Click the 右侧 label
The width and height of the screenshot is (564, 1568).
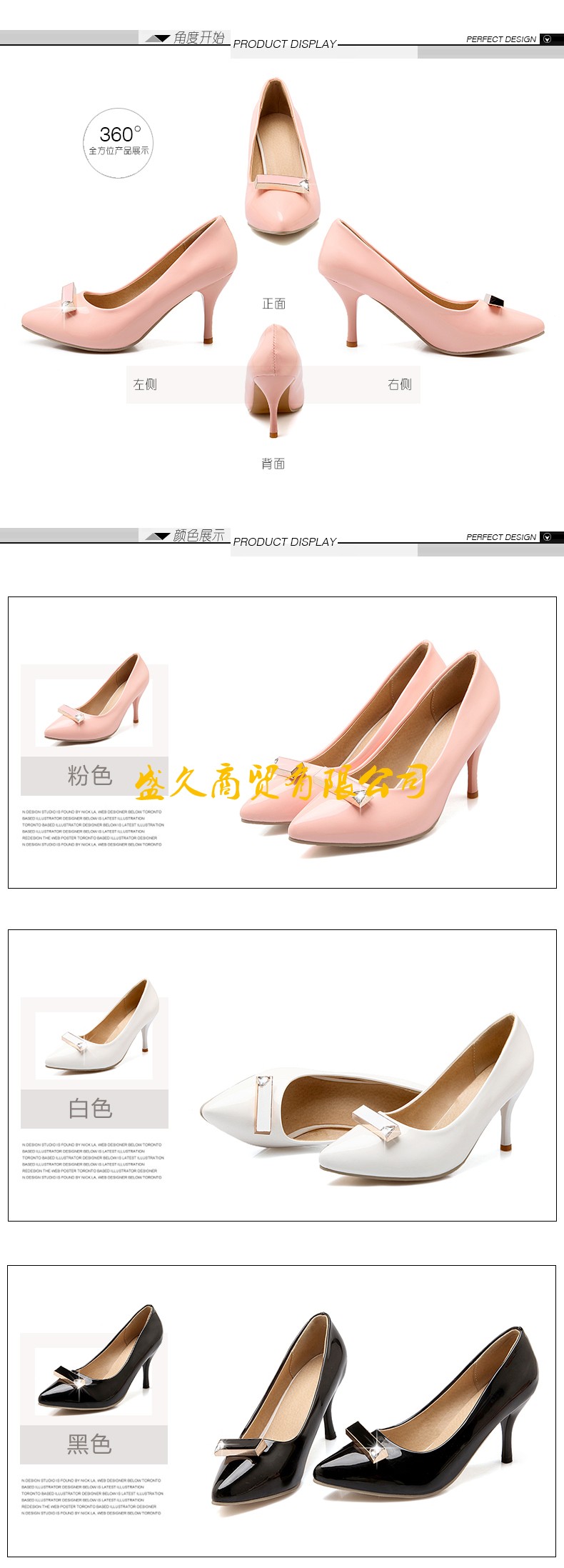(x=400, y=384)
